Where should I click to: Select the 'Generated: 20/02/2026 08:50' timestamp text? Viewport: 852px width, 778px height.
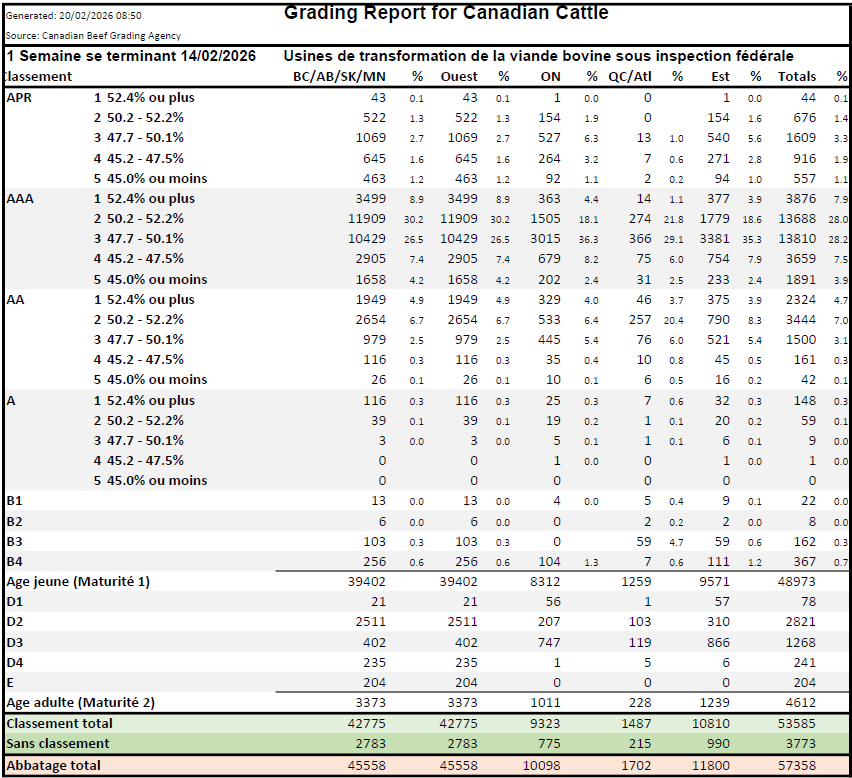click(74, 16)
